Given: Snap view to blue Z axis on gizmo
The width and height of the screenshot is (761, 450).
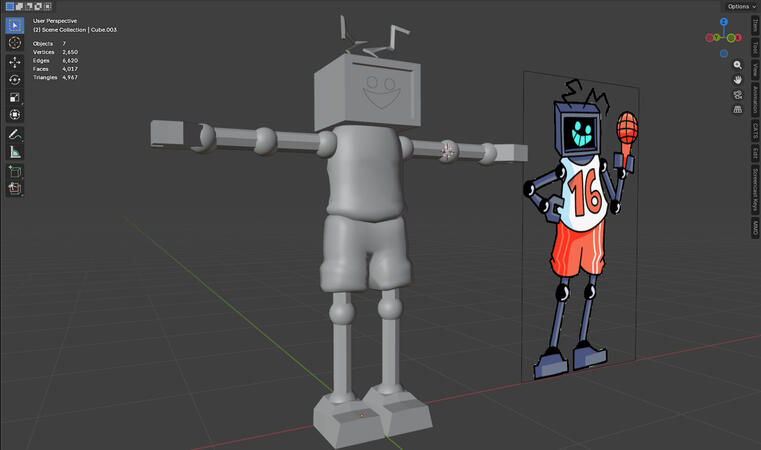Looking at the screenshot, I should coord(724,22).
